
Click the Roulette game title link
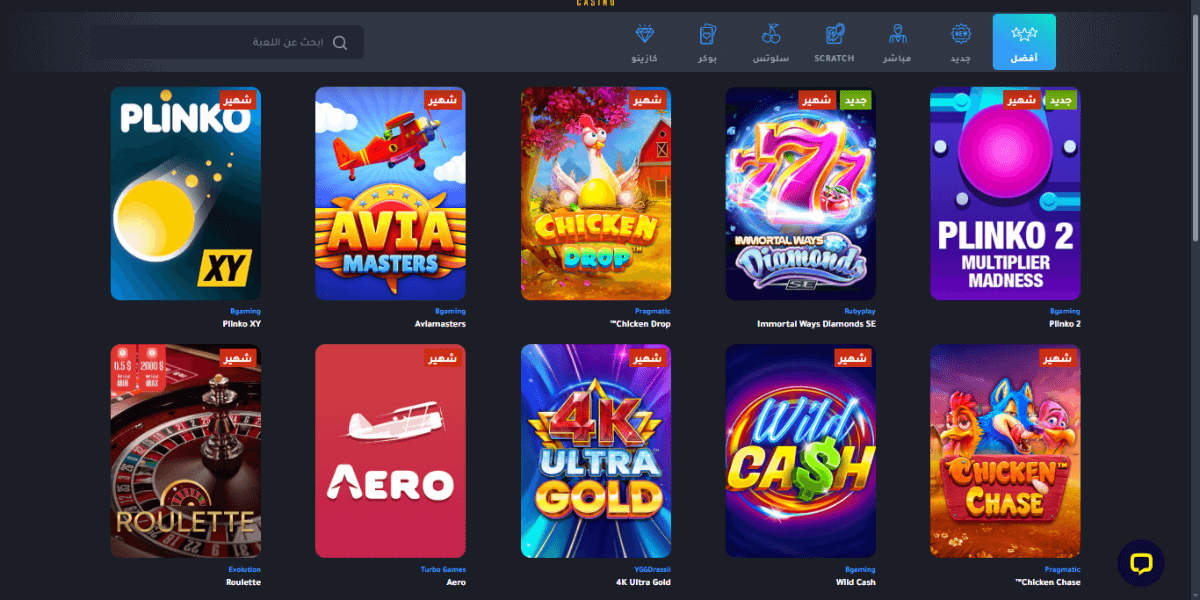(243, 582)
